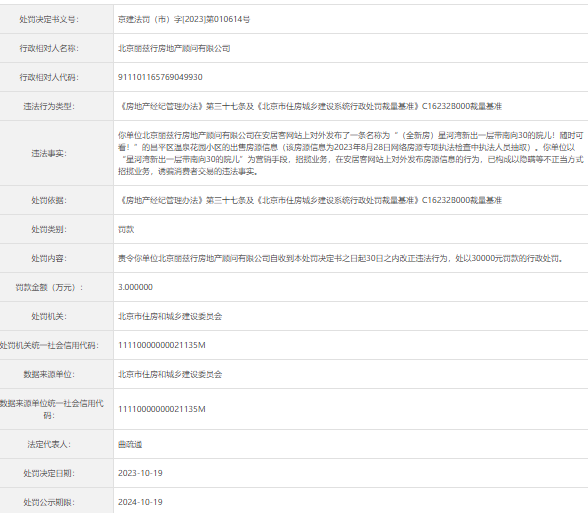
Task: Click the 违法事实 label cell
Action: [x=57, y=153]
